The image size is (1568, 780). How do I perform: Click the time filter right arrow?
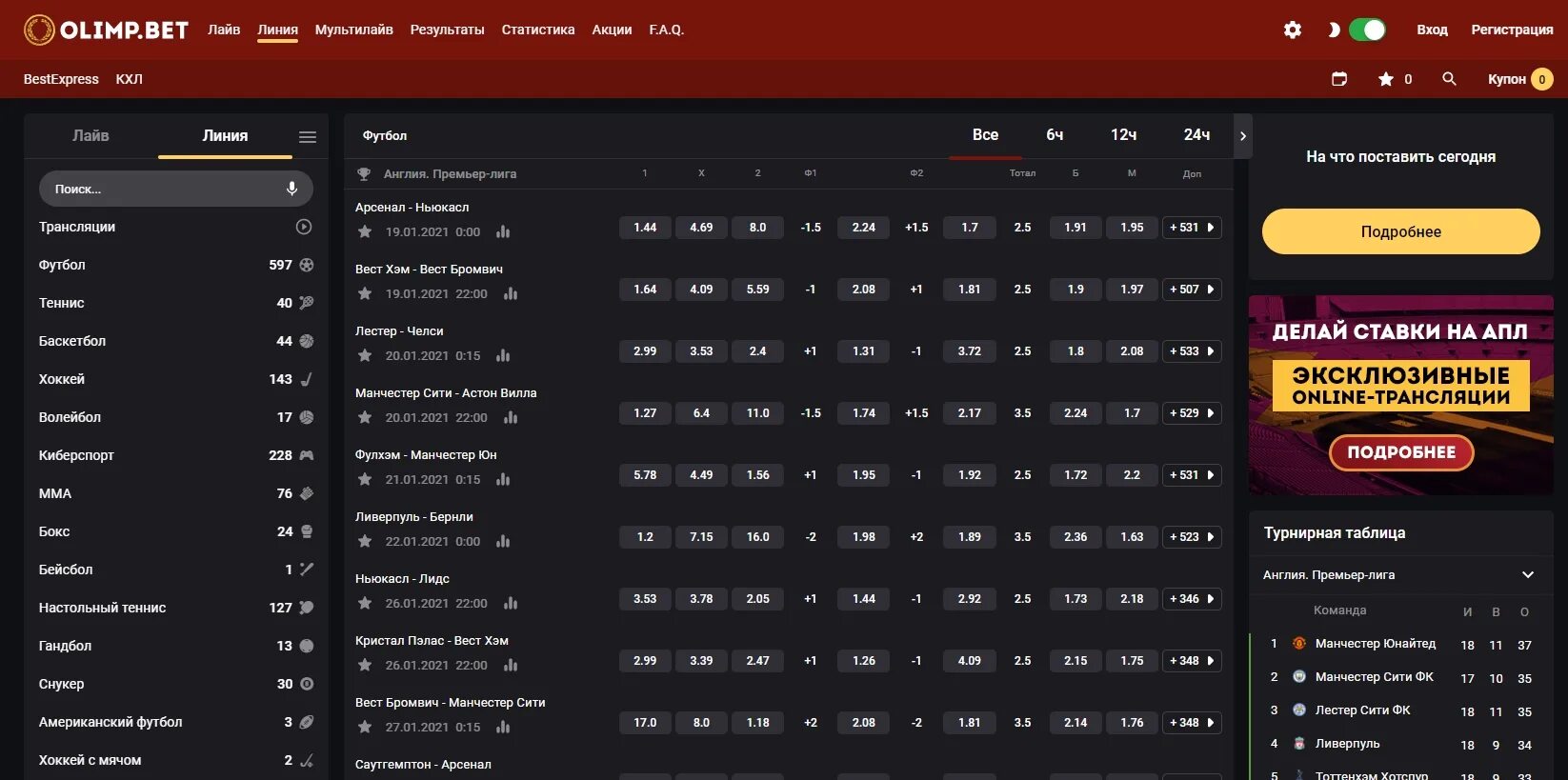[1242, 136]
